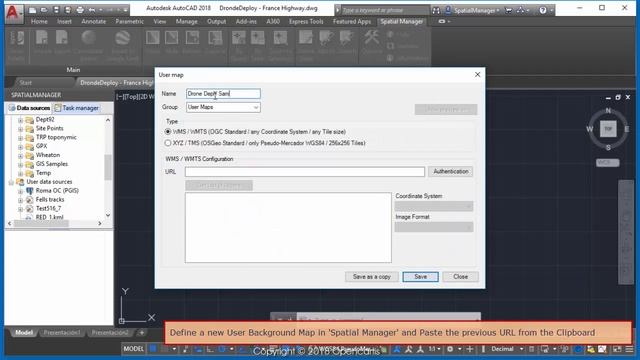
Task: Click the Options wrench icon in ribbon
Action: [371, 38]
